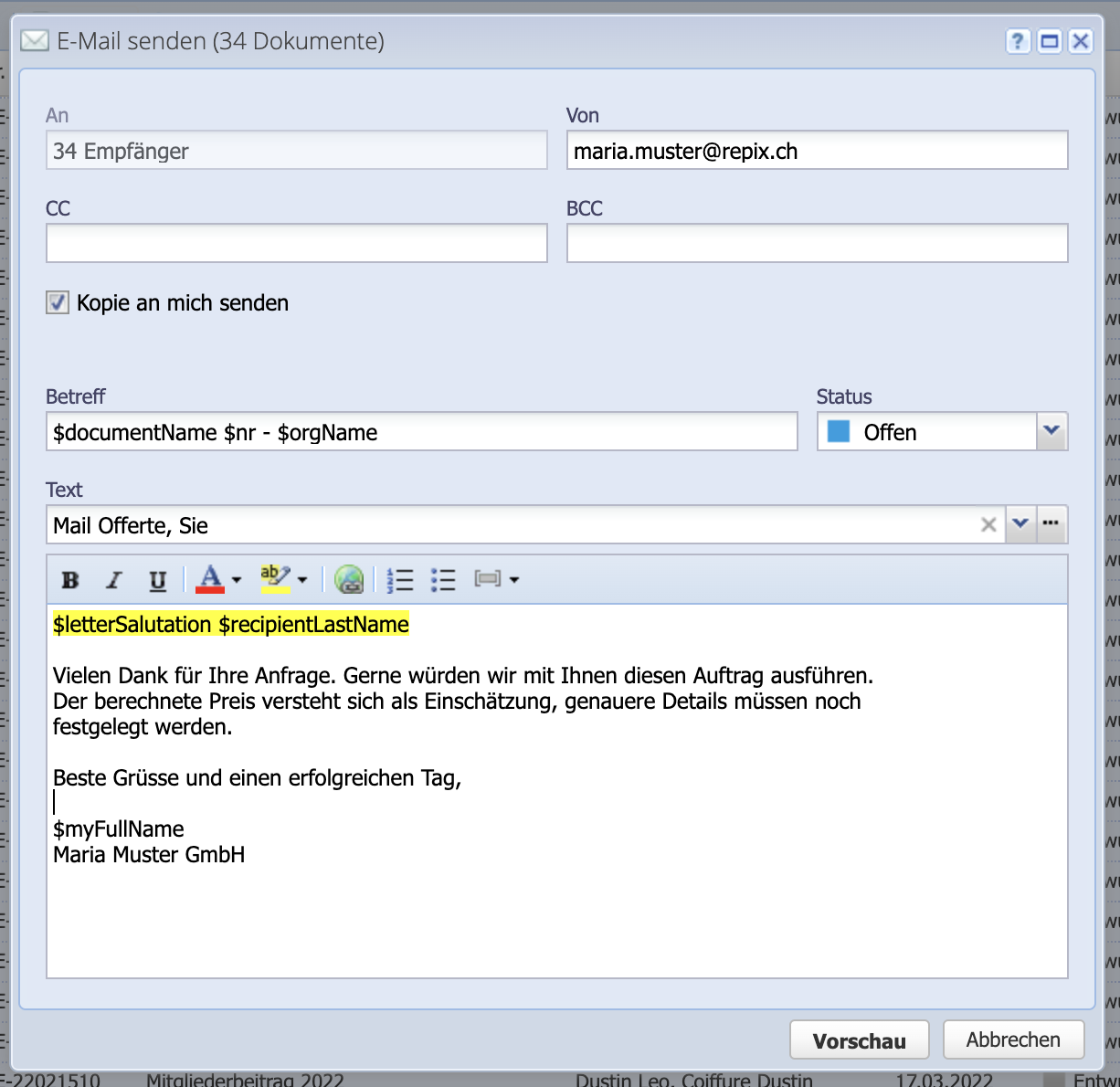Screen dimensions: 1120x1087
Task: Click the Vorschau button
Action: tap(858, 1040)
